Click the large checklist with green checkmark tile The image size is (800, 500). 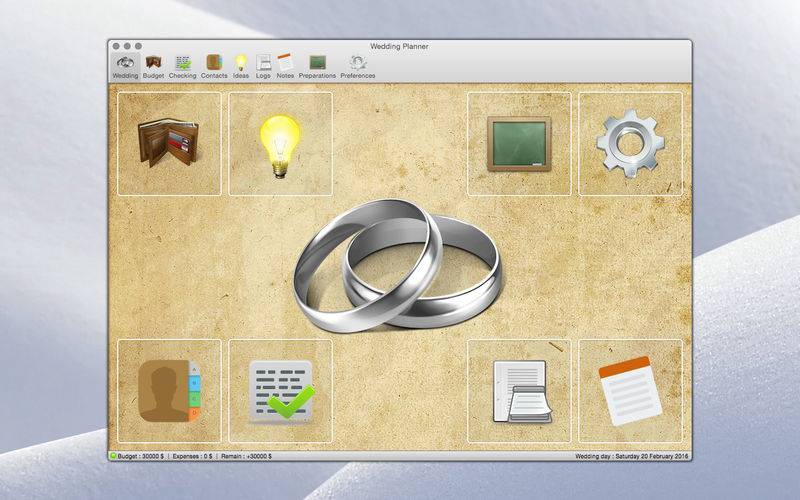click(281, 391)
